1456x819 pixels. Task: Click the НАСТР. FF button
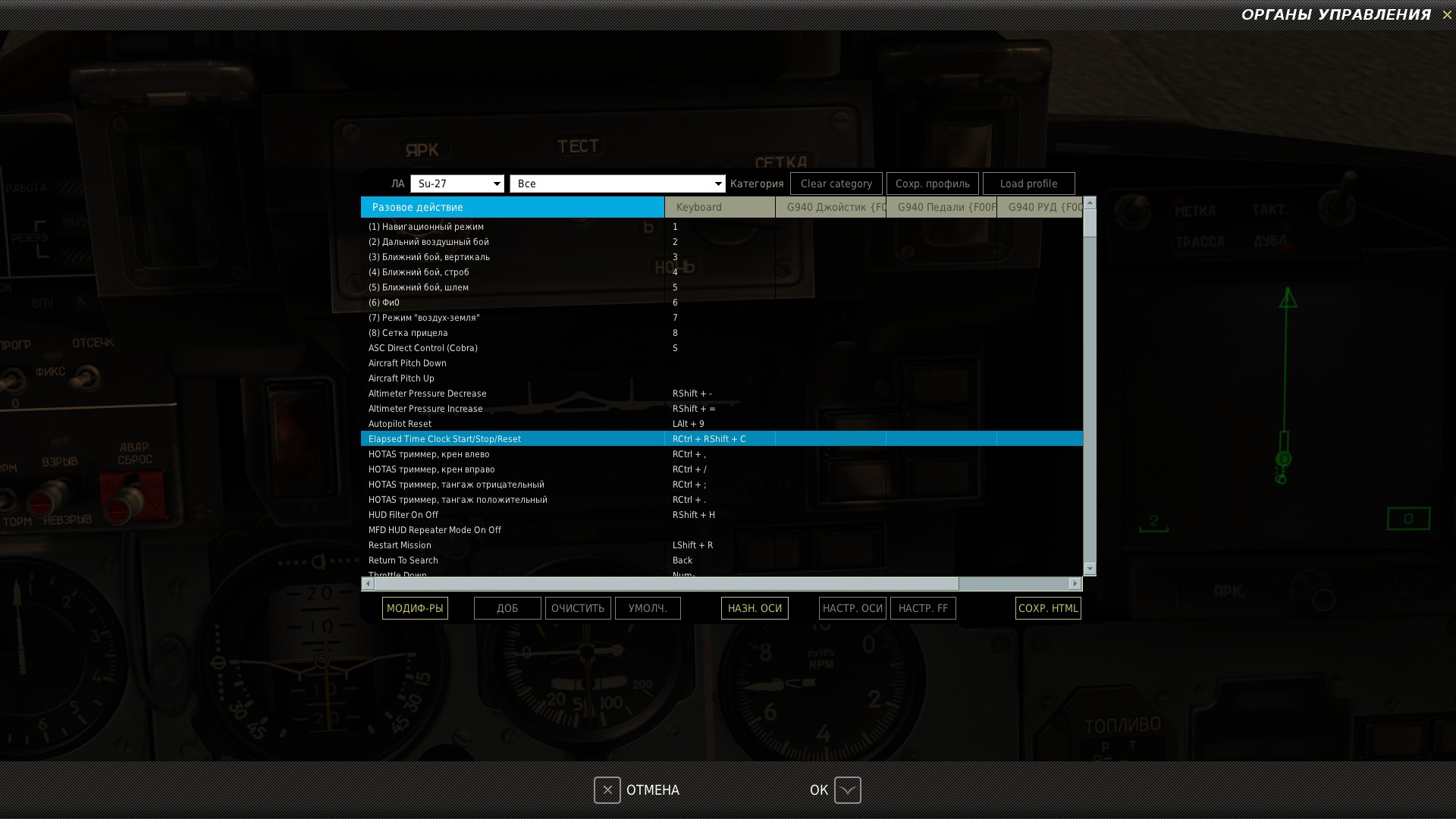(923, 608)
